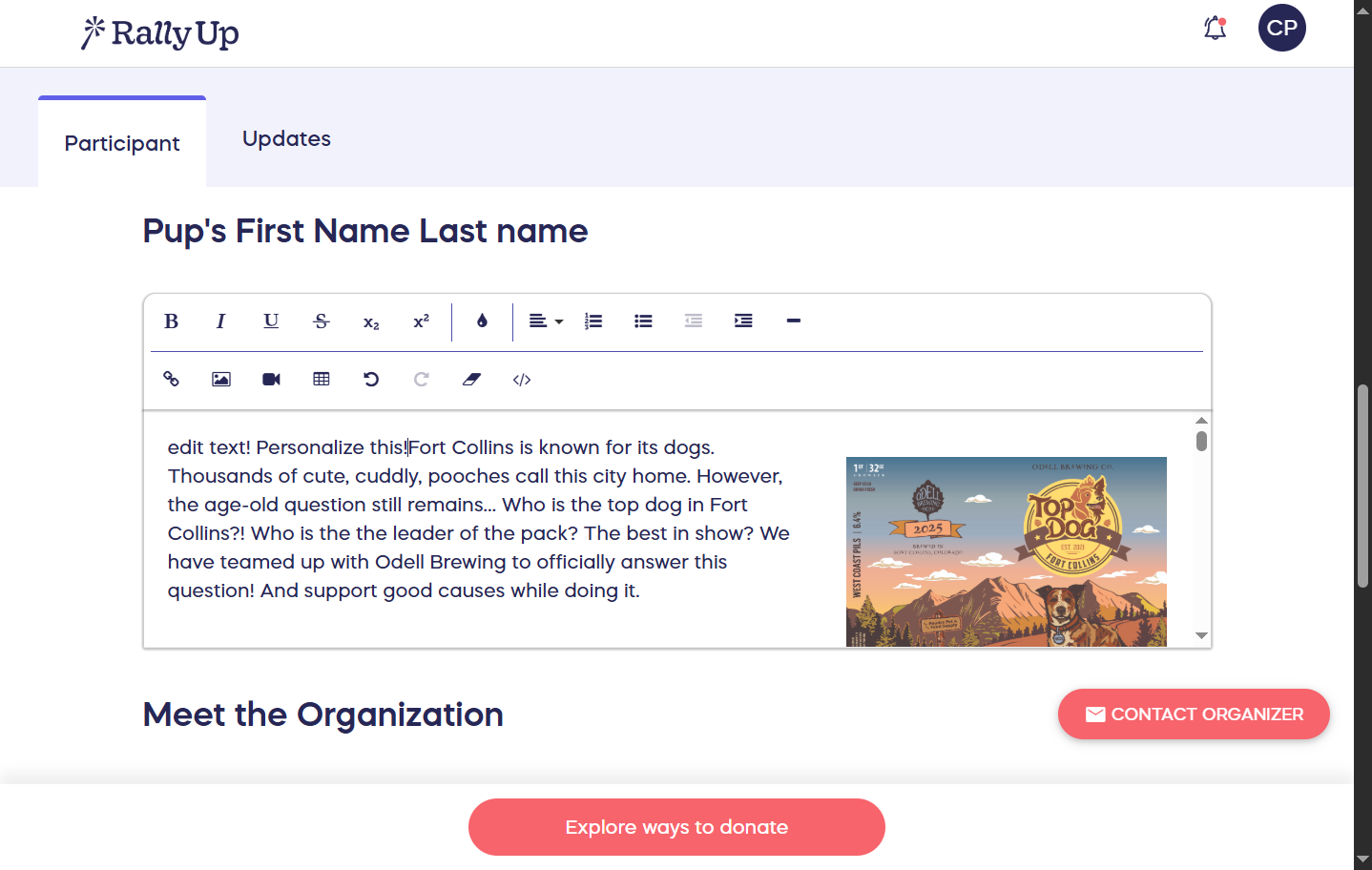
Task: Insert an image into the editor
Action: [x=221, y=380]
